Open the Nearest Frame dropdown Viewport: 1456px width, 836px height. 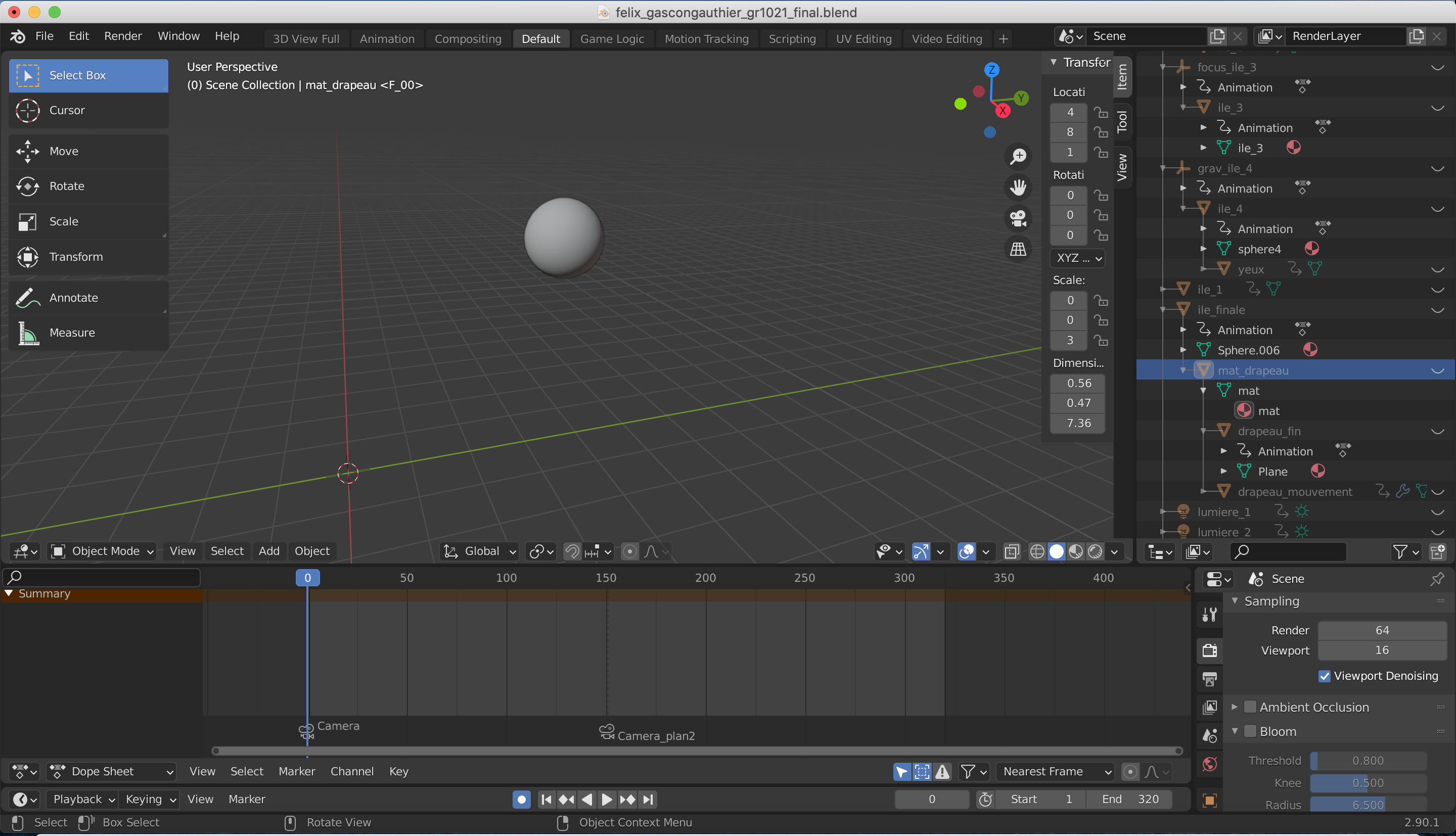1055,771
